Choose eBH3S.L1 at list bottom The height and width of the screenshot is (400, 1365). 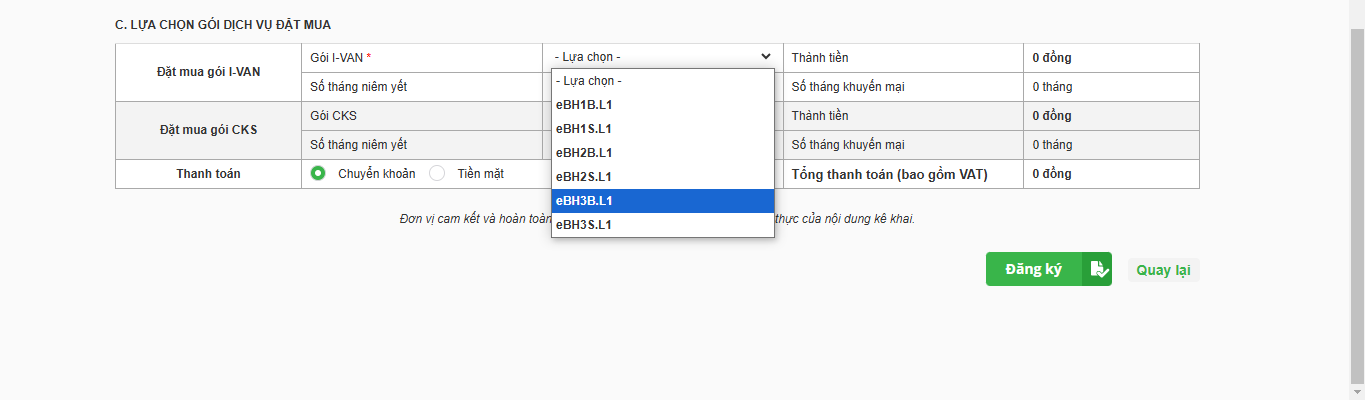tap(663, 225)
